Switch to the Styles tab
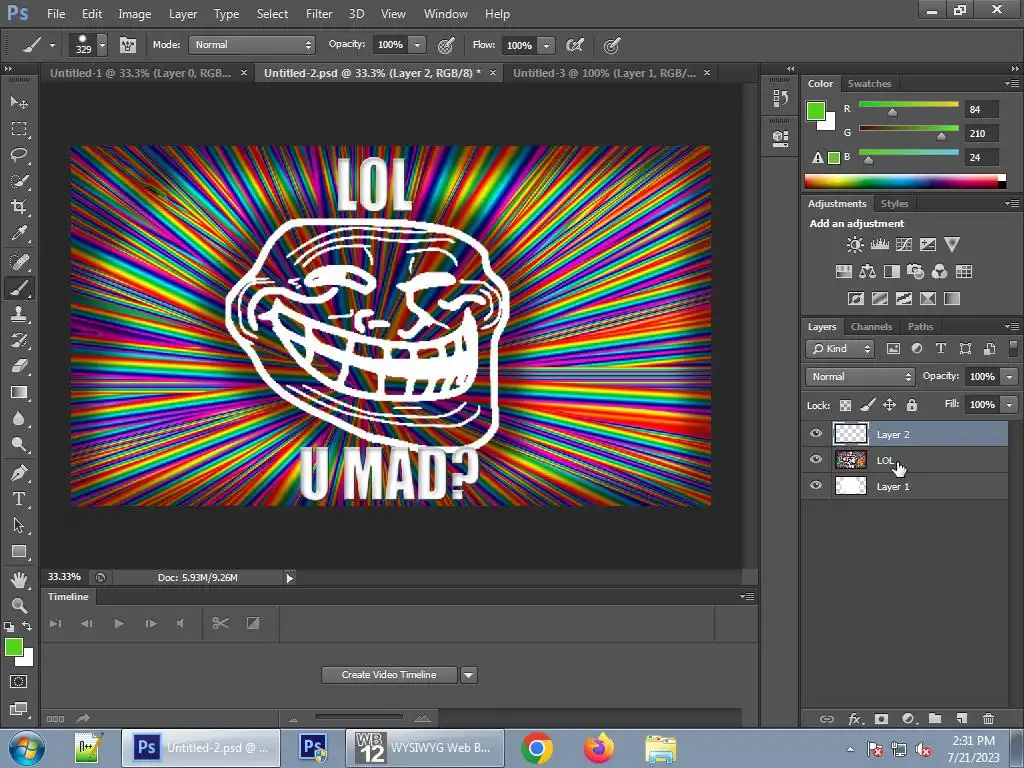 (x=894, y=204)
